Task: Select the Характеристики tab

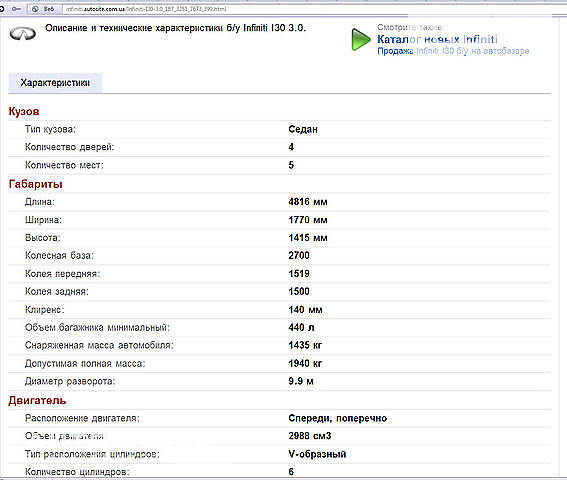Action: coord(55,83)
